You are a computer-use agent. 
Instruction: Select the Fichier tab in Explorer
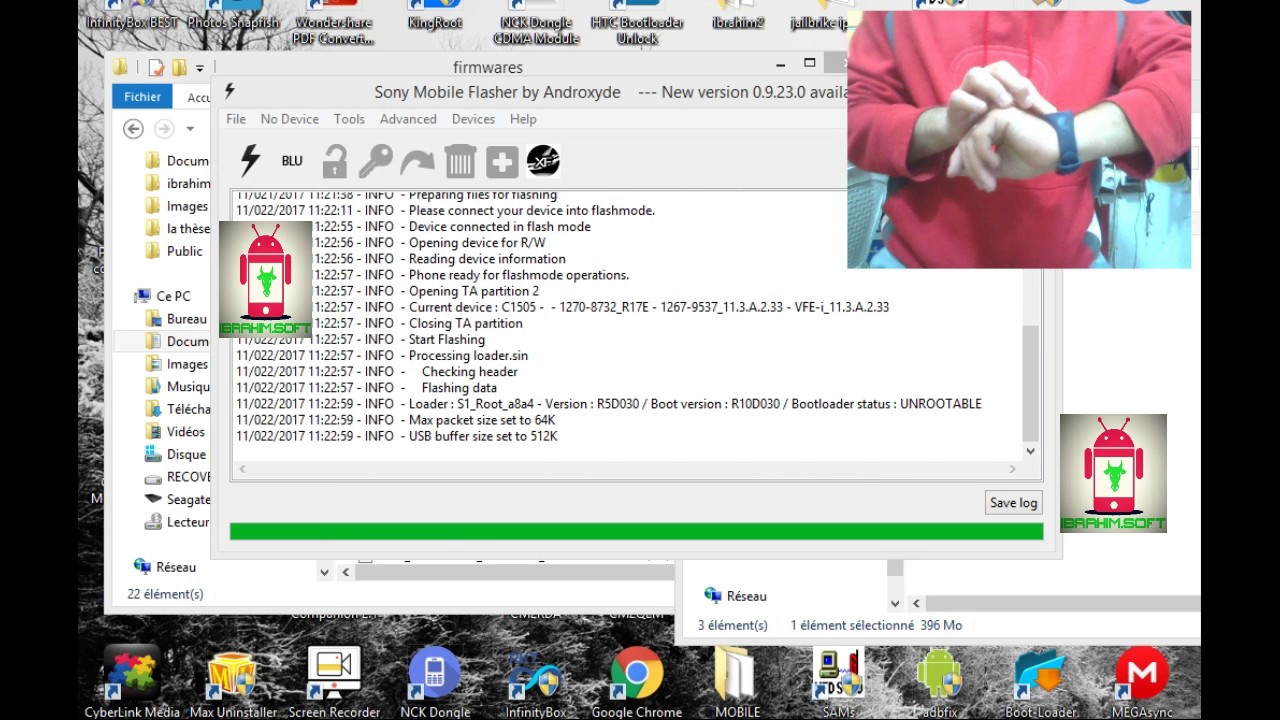[143, 97]
